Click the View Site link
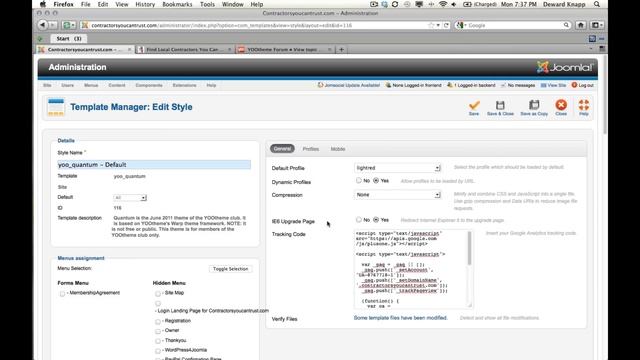Viewport: 640px width, 360px height. pos(553,85)
